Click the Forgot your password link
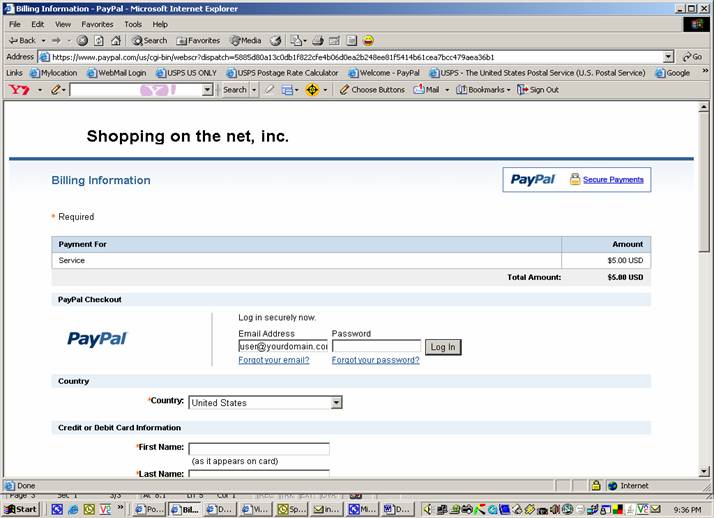Screen dimensions: 714x518 point(375,360)
